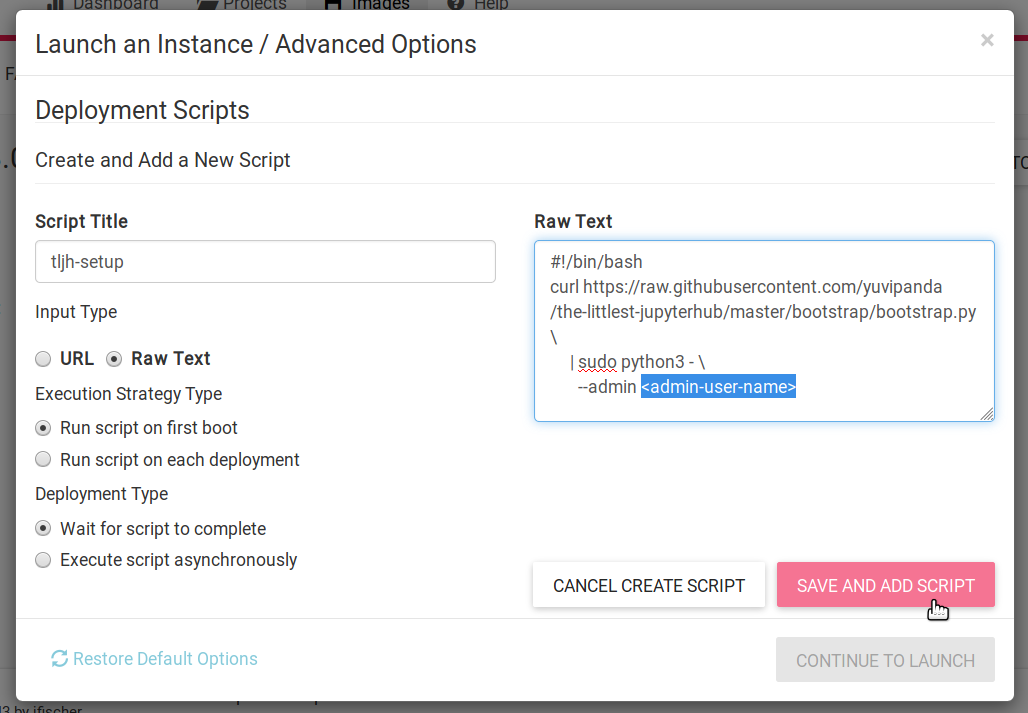Enable Execute script asynchronously option

click(43, 560)
